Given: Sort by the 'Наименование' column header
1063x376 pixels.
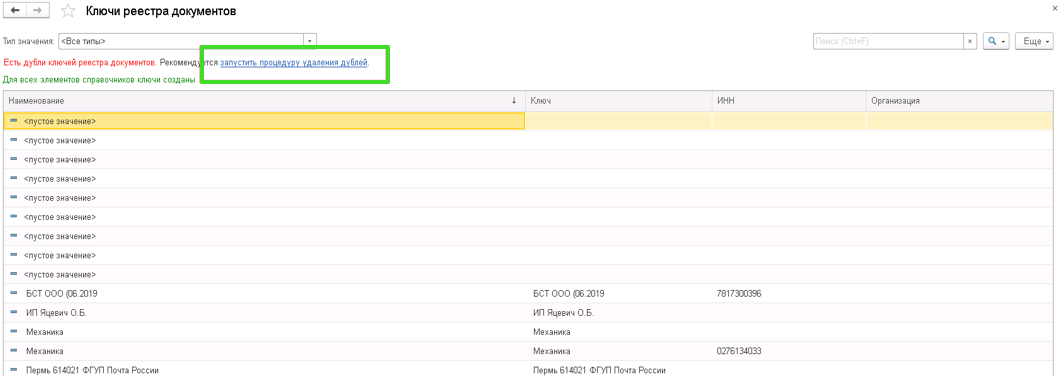Looking at the screenshot, I should click(264, 101).
